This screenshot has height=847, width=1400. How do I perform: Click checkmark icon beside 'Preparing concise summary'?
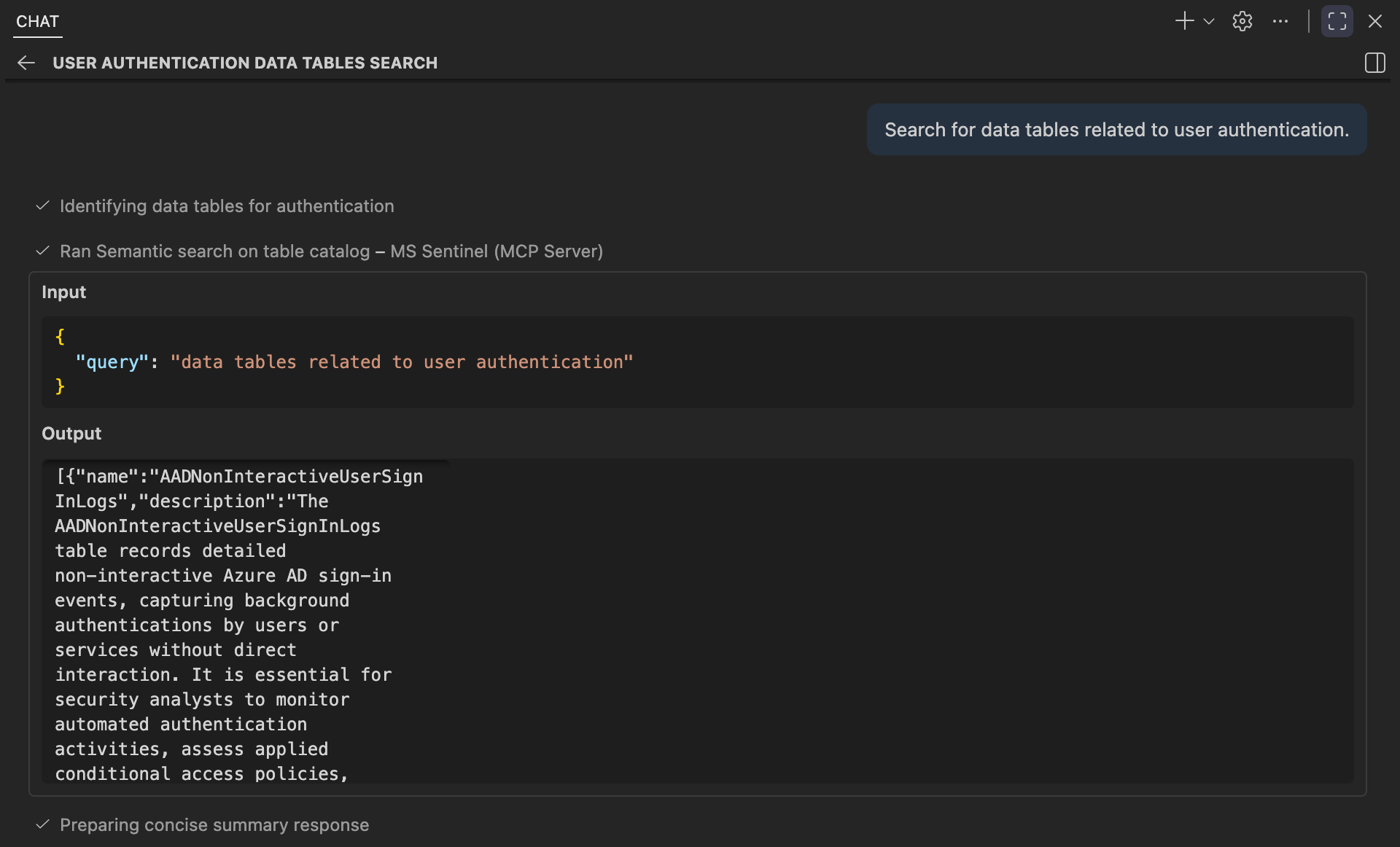(43, 825)
